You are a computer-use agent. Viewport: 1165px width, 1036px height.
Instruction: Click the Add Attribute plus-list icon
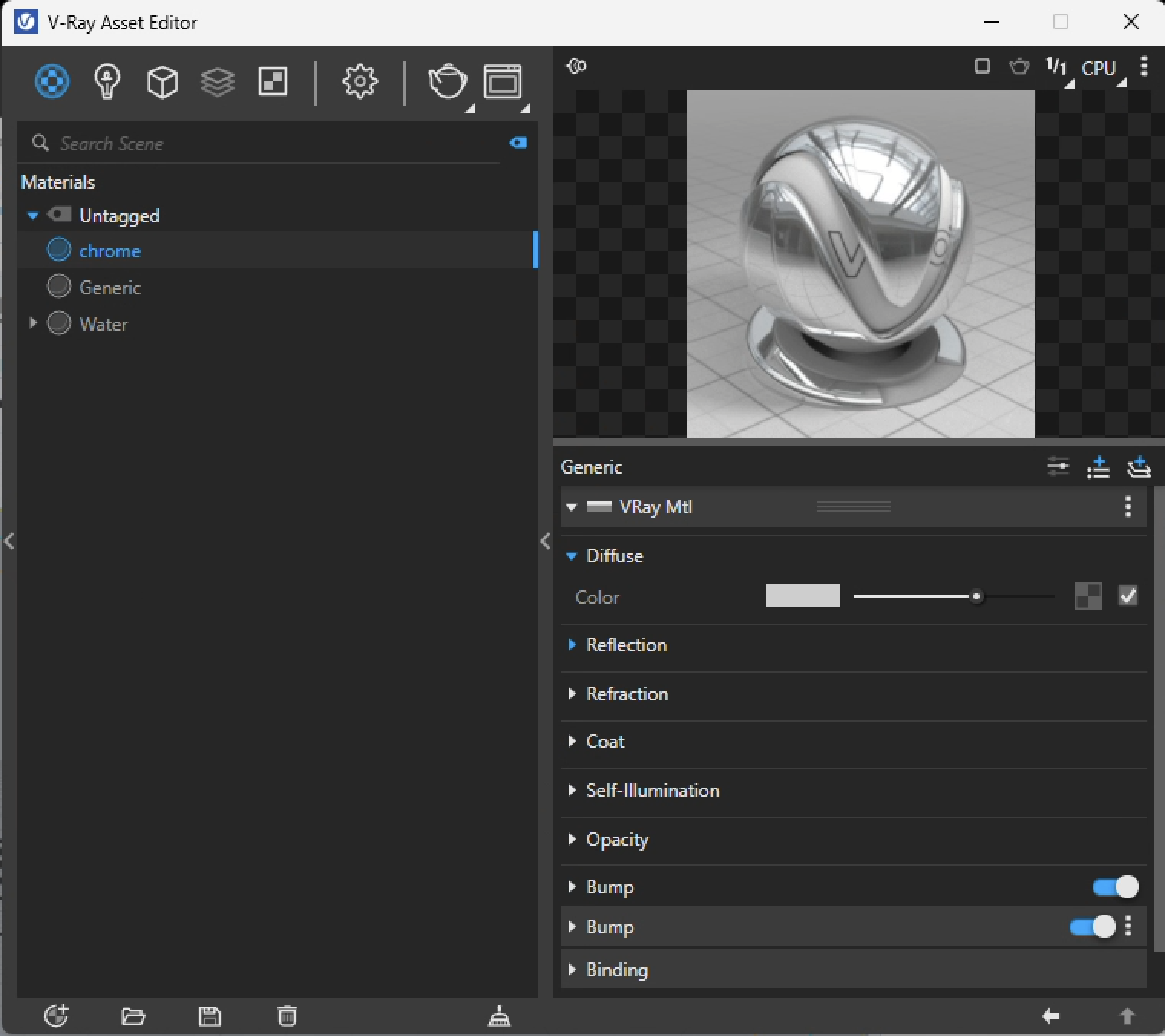1098,466
